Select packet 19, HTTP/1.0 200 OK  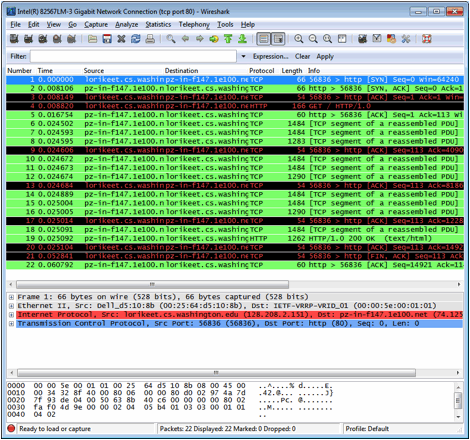point(235,238)
